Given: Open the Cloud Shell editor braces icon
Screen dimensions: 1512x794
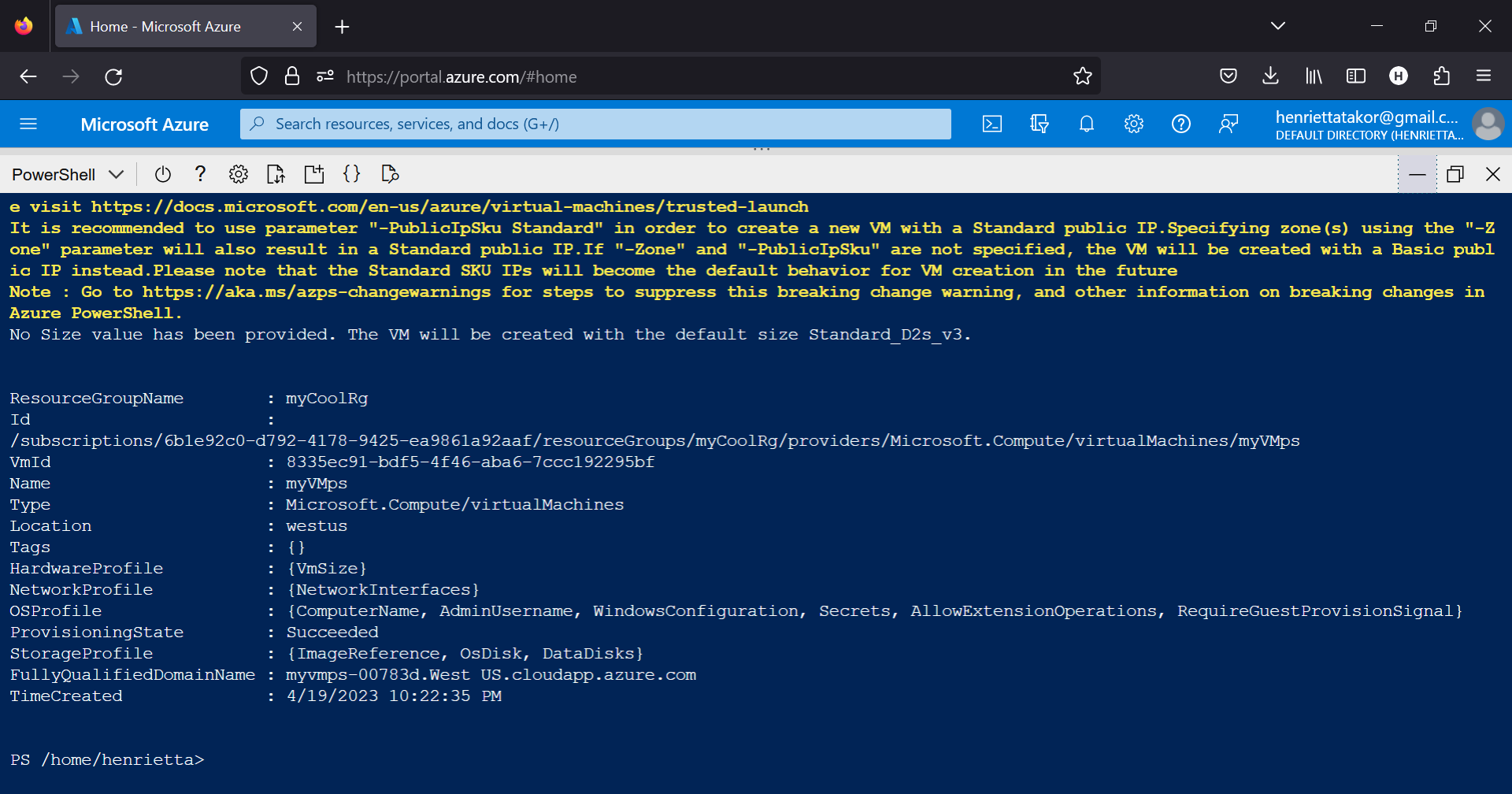Looking at the screenshot, I should (352, 174).
